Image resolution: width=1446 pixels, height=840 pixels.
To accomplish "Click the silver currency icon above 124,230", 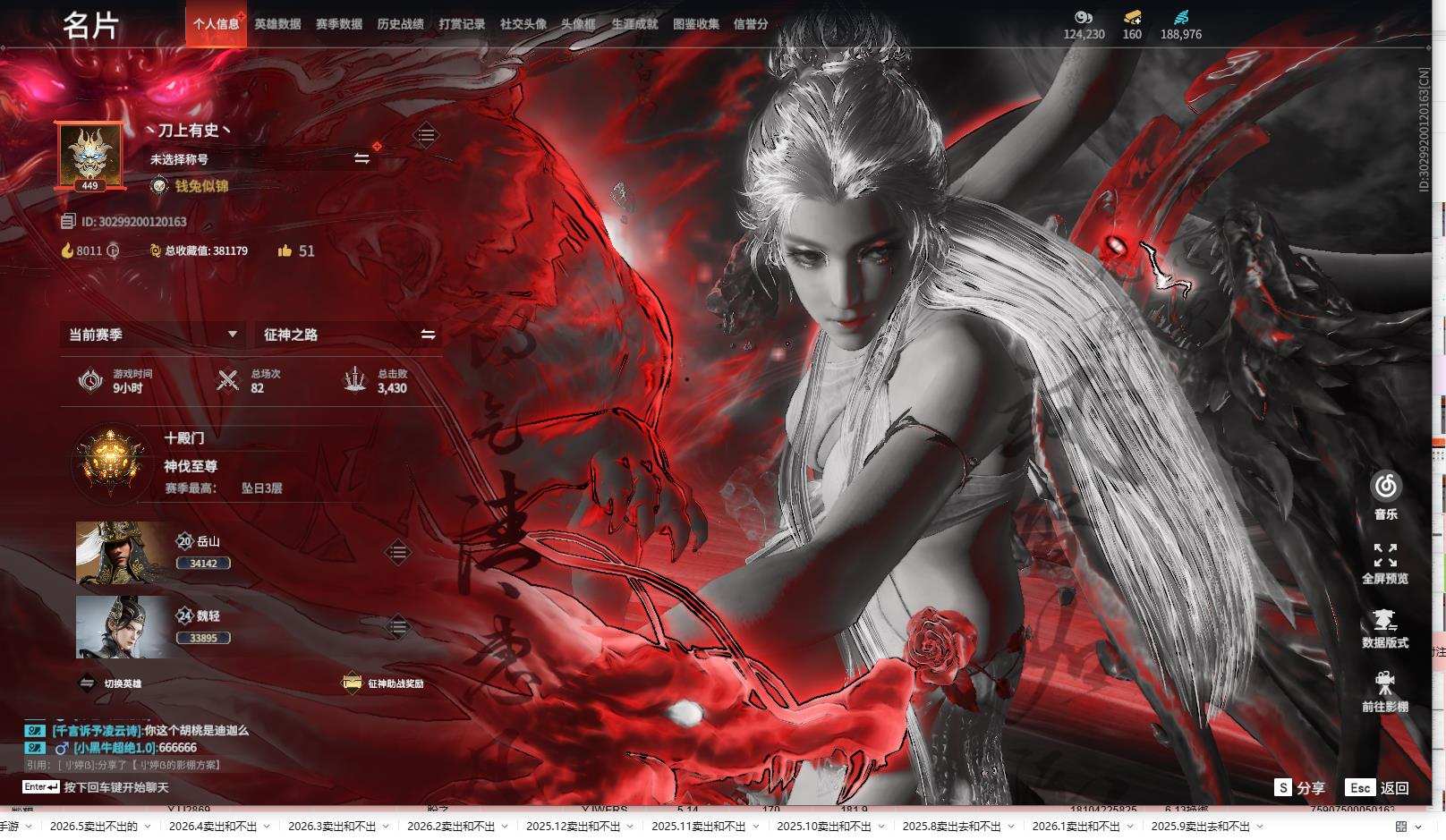I will click(x=1084, y=17).
